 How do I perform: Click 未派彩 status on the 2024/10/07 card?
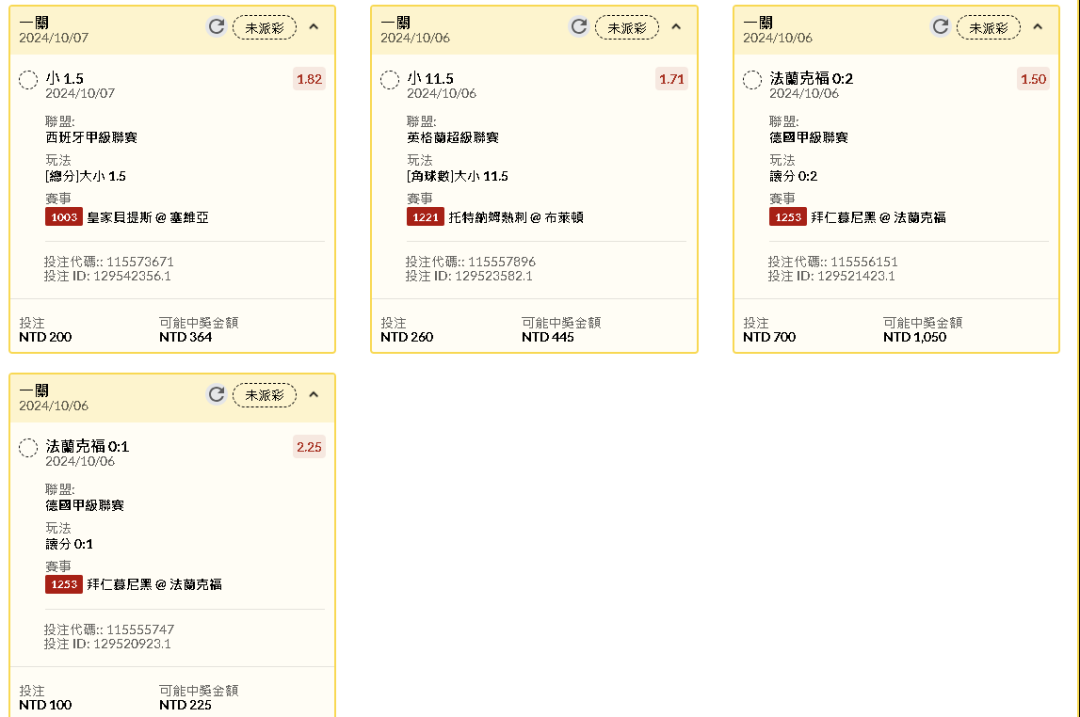pyautogui.click(x=264, y=28)
